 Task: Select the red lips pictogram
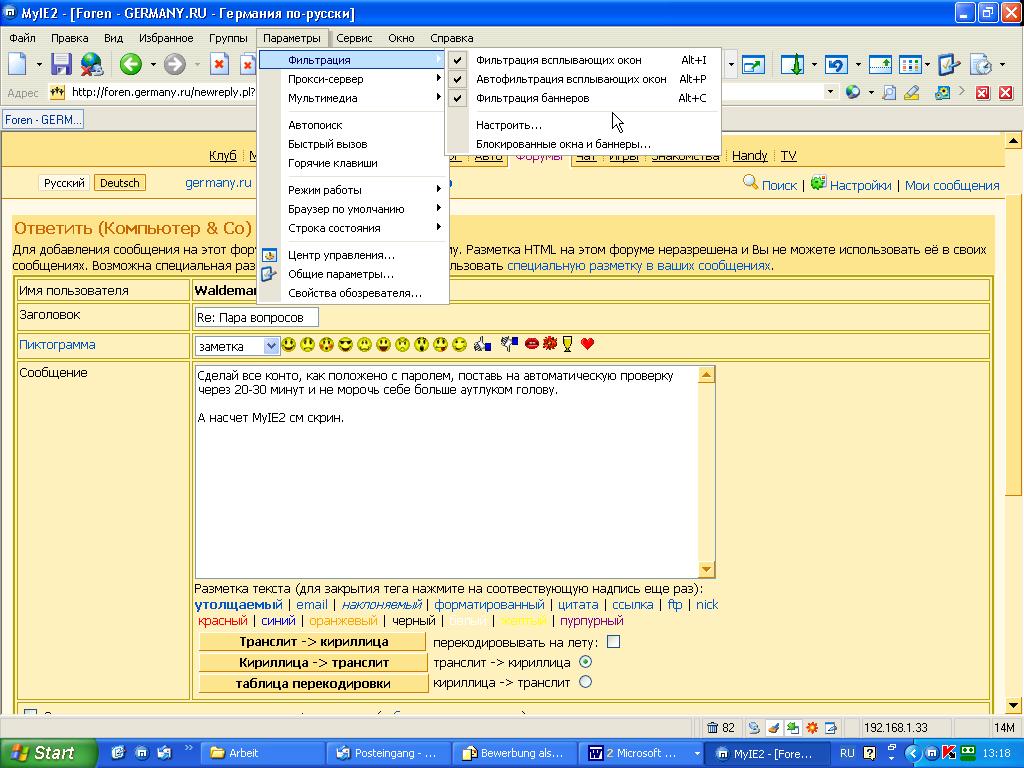pyautogui.click(x=532, y=344)
